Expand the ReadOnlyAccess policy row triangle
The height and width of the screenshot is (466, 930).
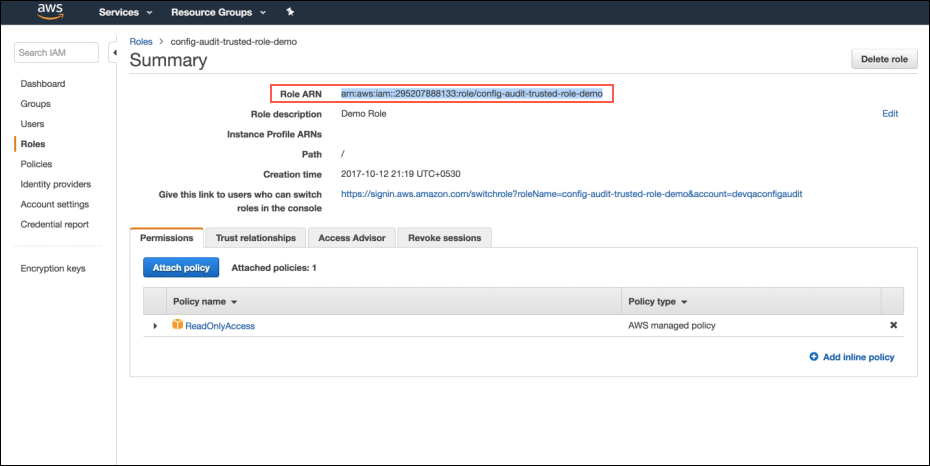click(x=155, y=326)
